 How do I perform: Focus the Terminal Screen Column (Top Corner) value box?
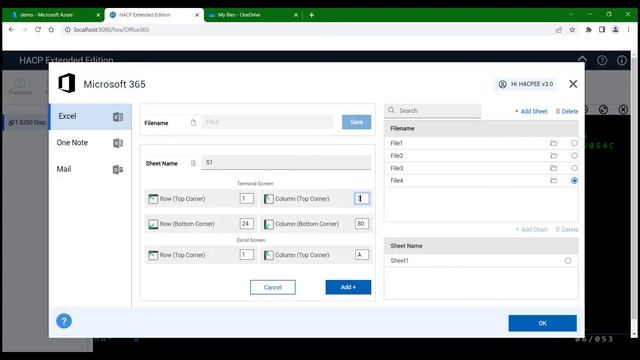362,199
